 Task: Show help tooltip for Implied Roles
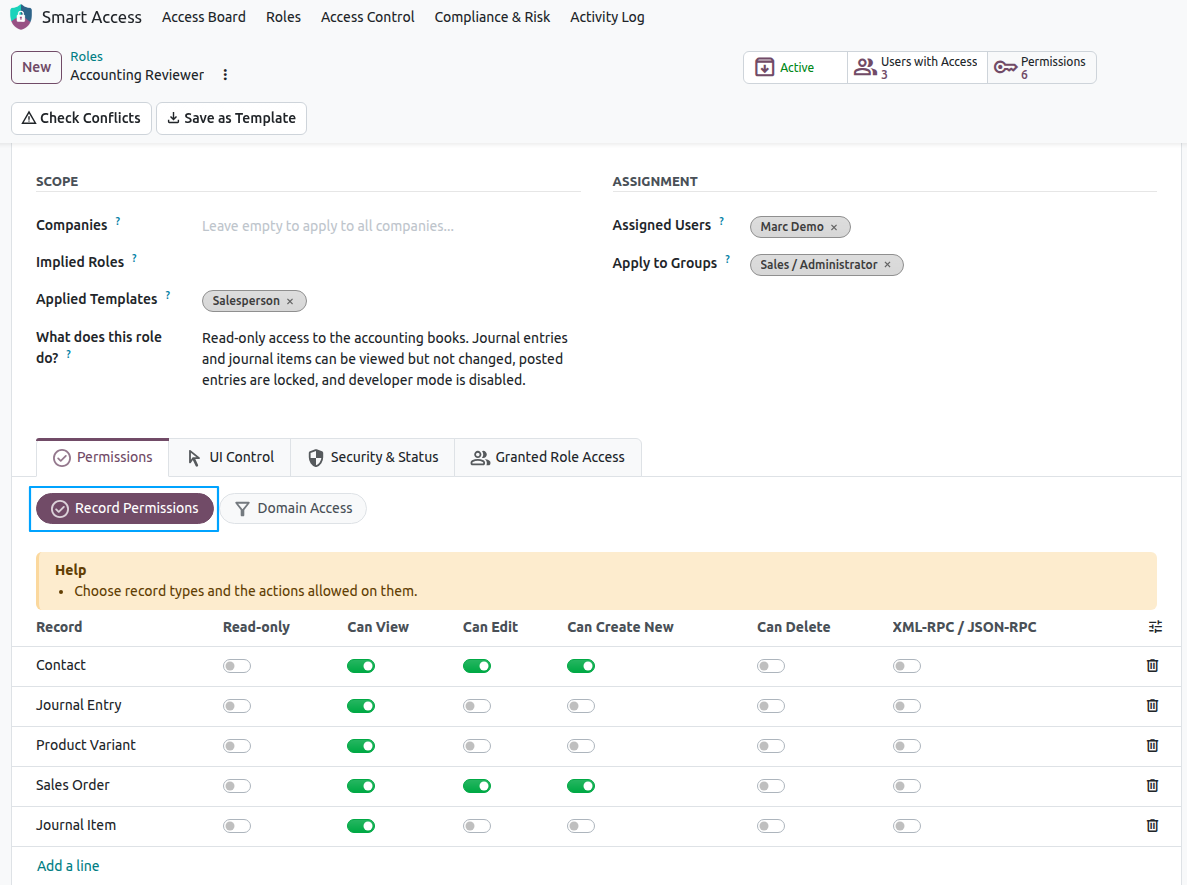135,258
